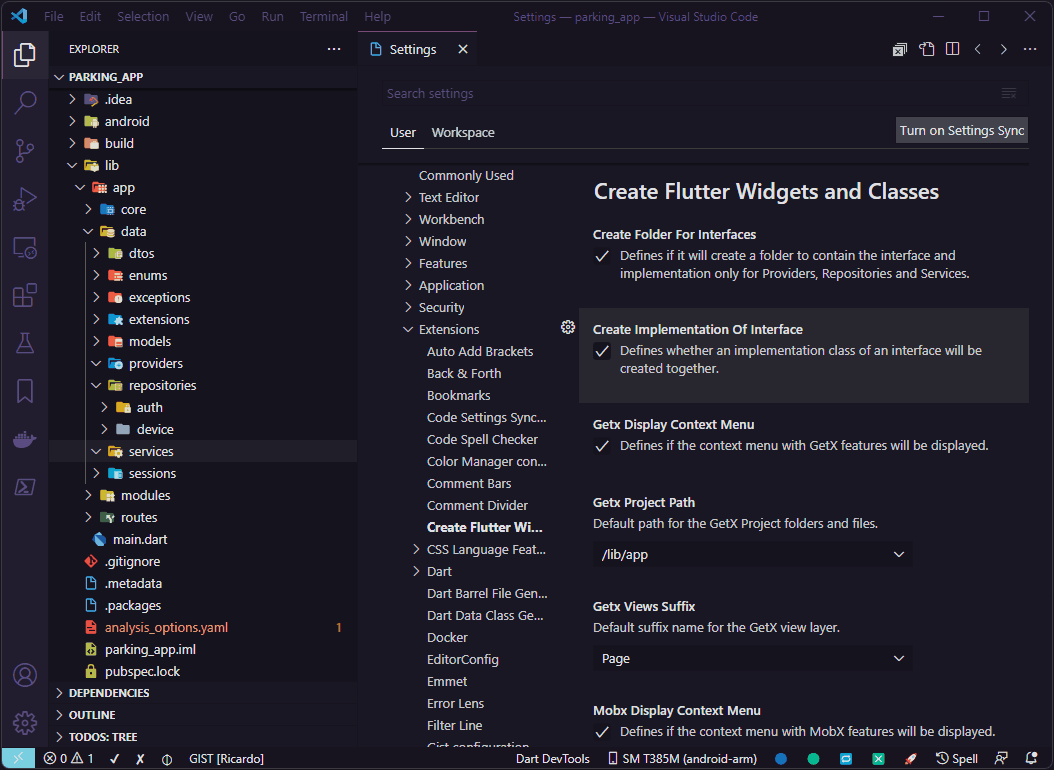Toggle Create Implementation Of Interface checkbox
The height and width of the screenshot is (770, 1054).
tap(602, 351)
